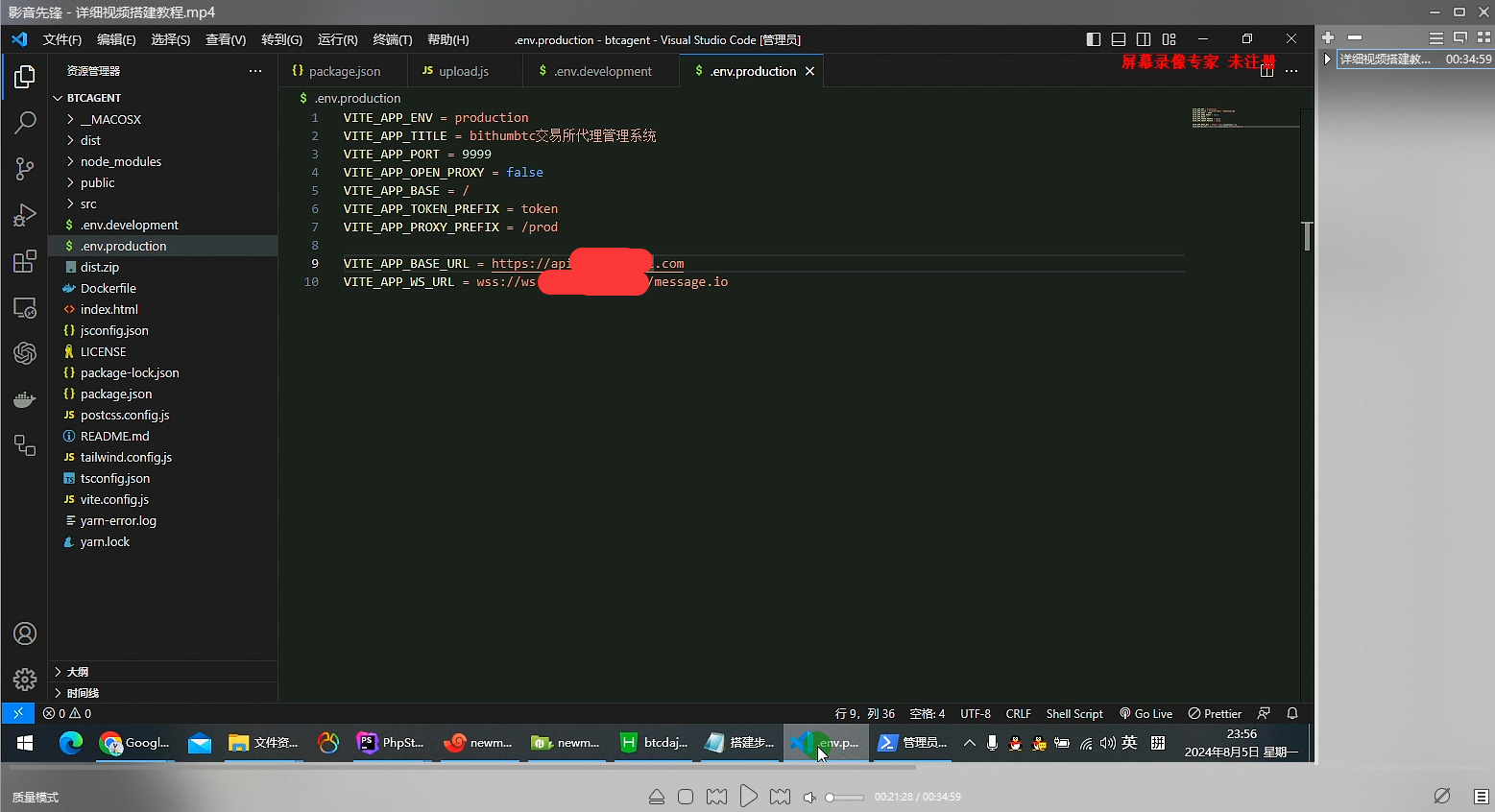Click the playlist list-view icon
The height and width of the screenshot is (812, 1495).
1436,37
